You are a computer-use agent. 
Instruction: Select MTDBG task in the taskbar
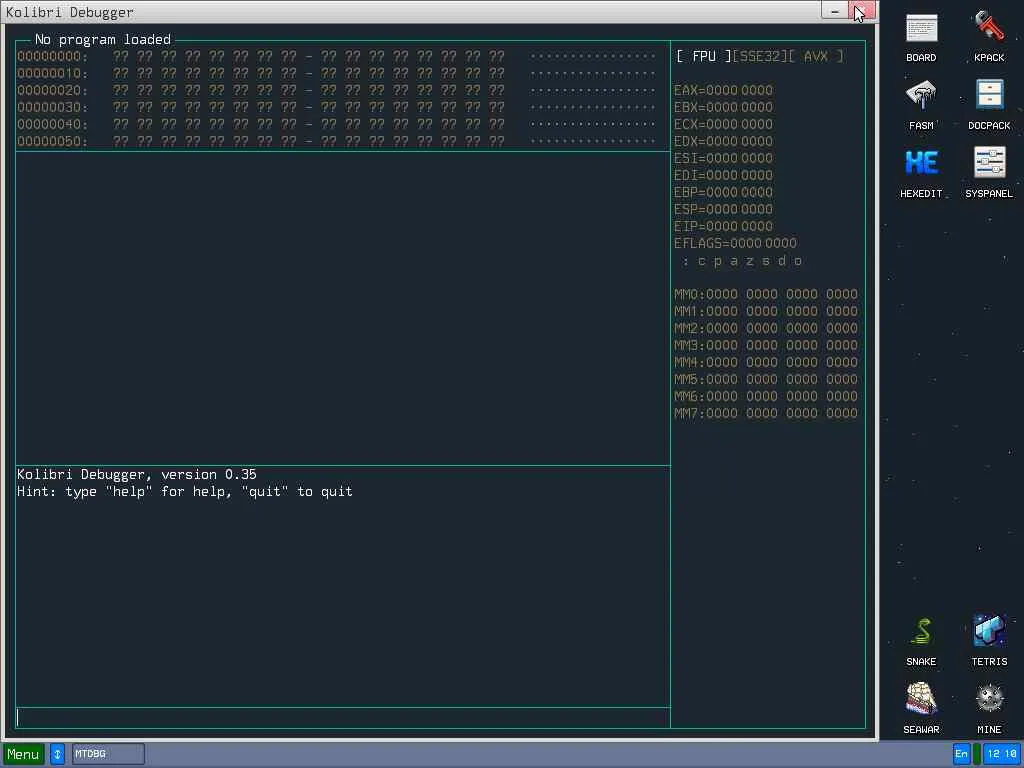(x=108, y=754)
